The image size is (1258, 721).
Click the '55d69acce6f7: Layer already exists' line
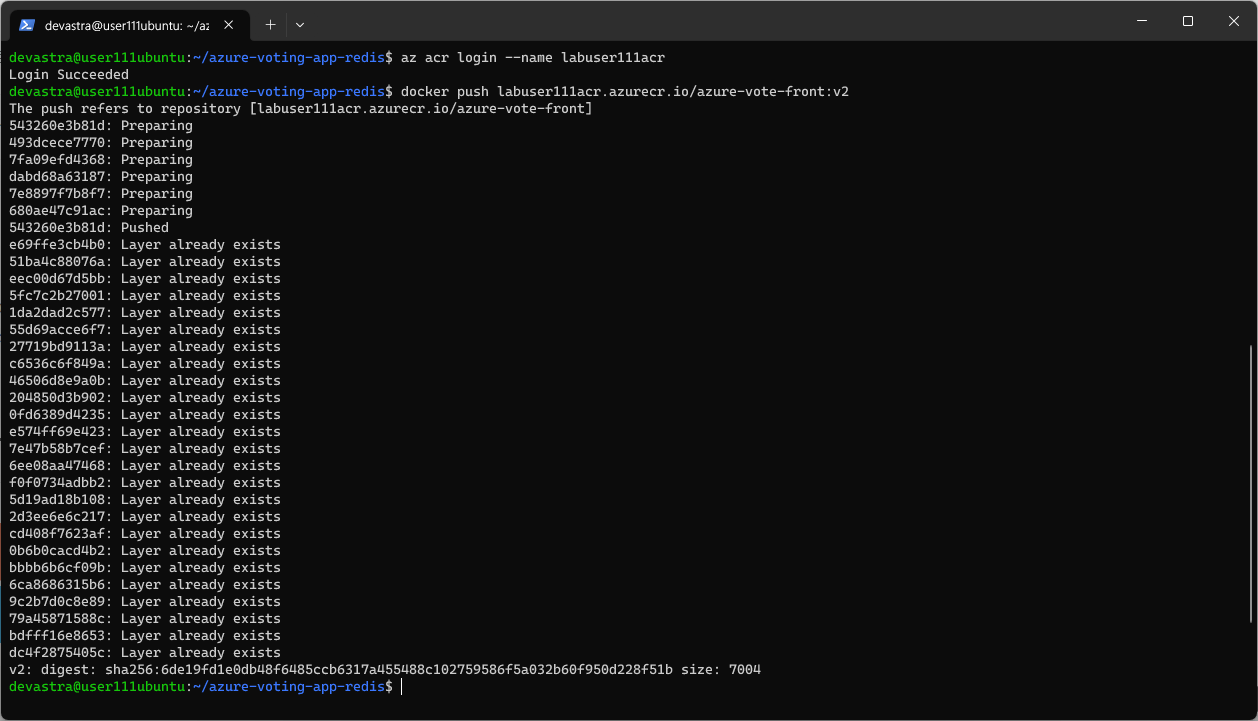145,329
